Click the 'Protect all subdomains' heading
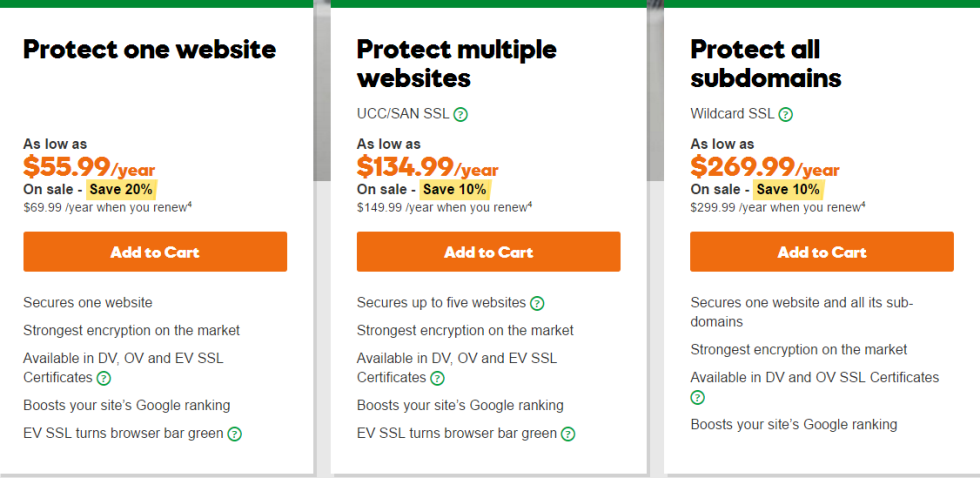Screen dimensions: 980x478 point(766,64)
